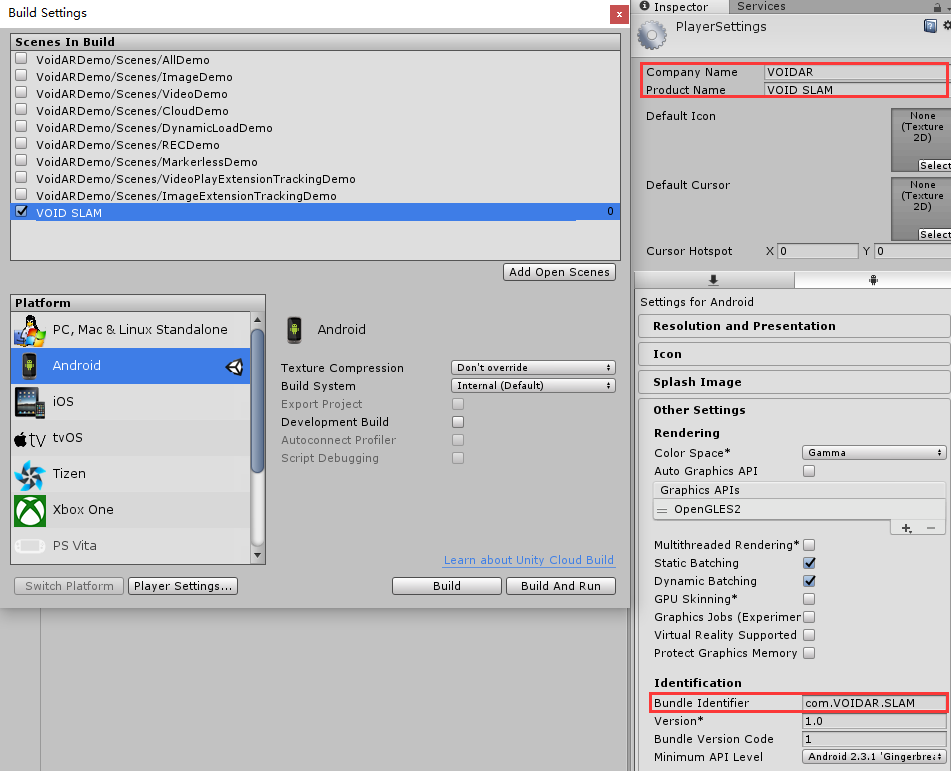
Task: Select PC, Mac & Linux Standalone platform icon
Action: (30, 330)
